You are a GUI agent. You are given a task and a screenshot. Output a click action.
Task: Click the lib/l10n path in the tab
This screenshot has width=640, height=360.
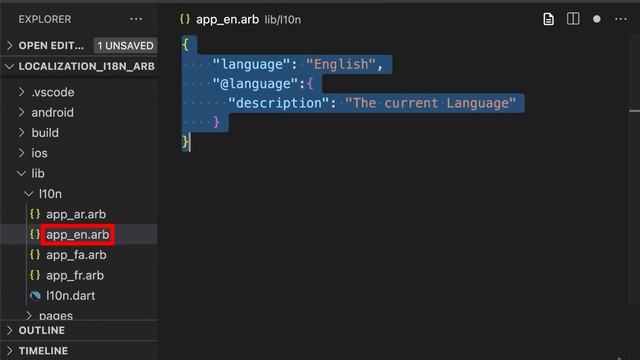point(282,20)
